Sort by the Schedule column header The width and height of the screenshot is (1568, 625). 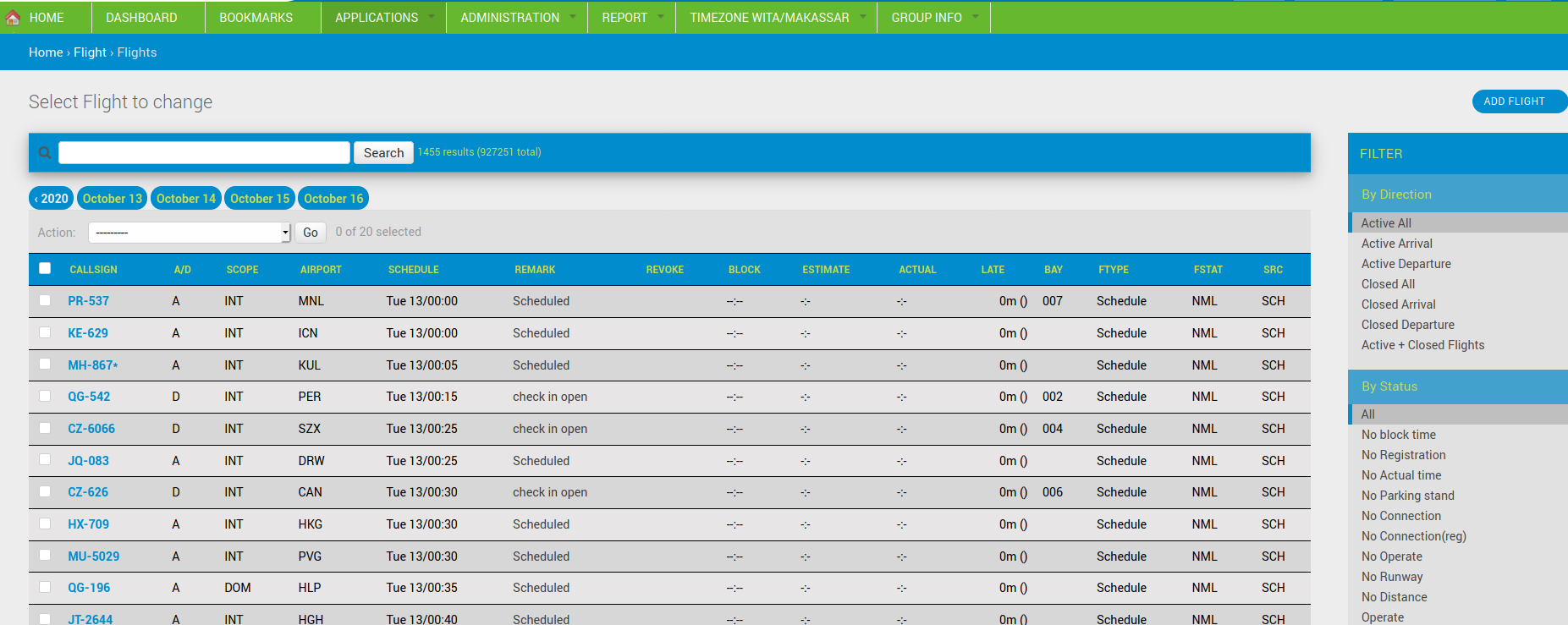413,270
